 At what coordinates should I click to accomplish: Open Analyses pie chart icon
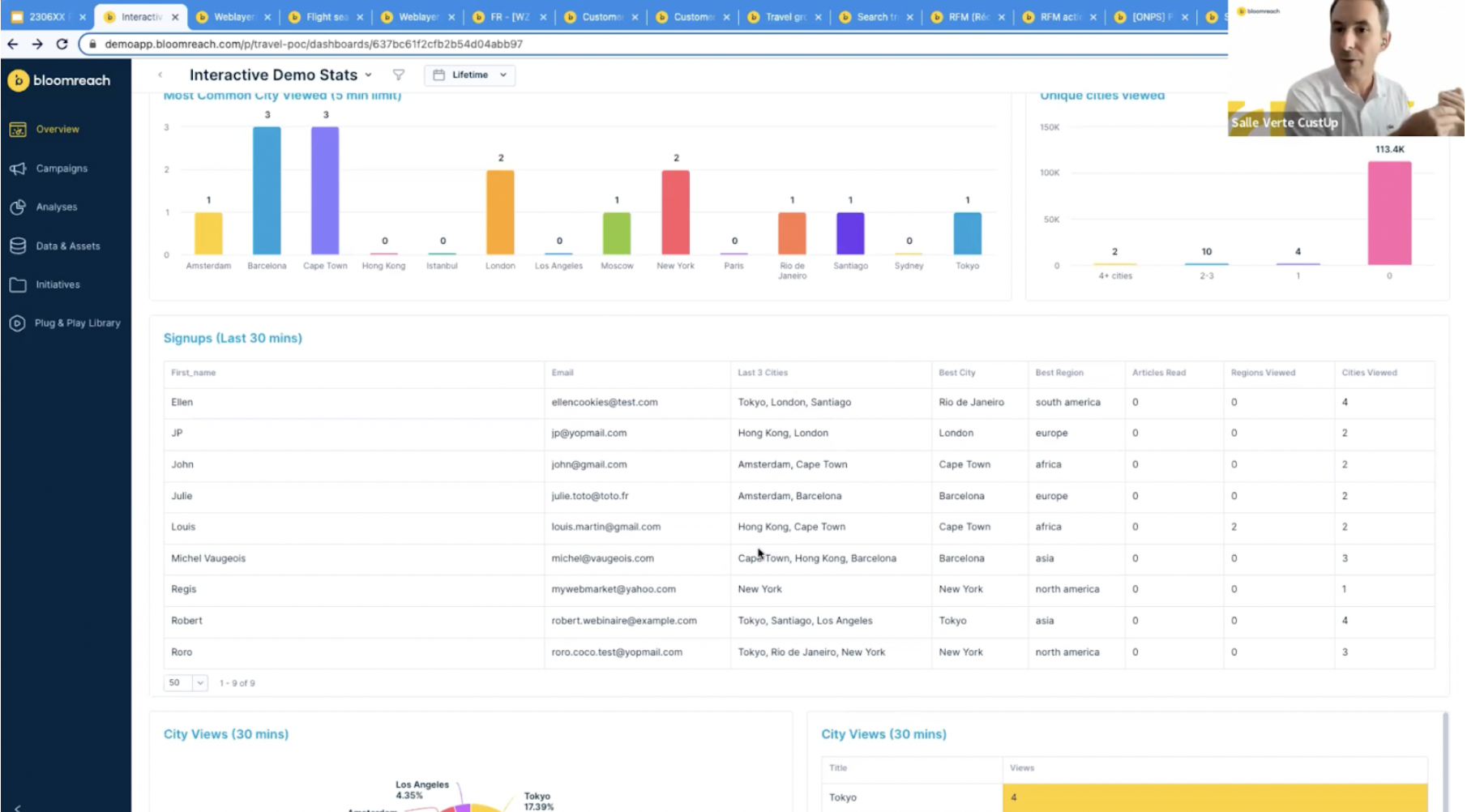click(x=18, y=207)
